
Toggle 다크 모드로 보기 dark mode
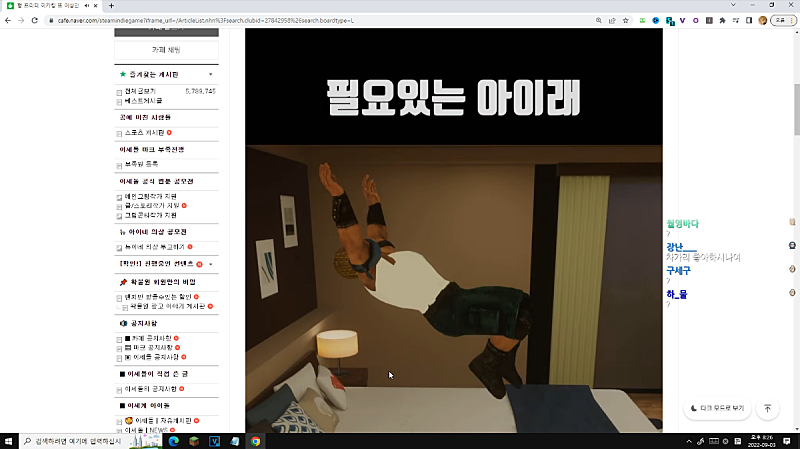(x=717, y=408)
